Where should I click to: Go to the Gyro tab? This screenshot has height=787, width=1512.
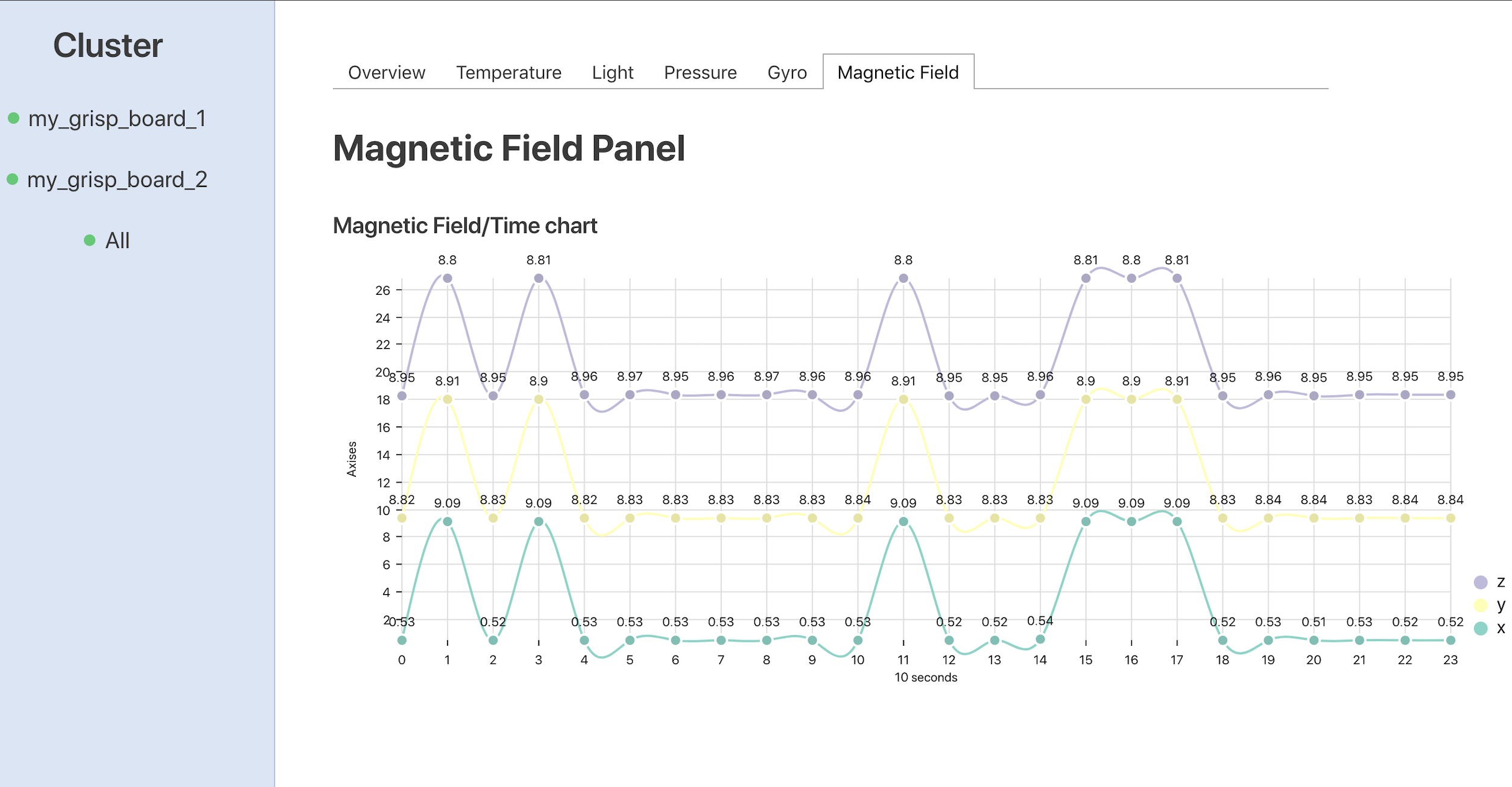click(786, 72)
